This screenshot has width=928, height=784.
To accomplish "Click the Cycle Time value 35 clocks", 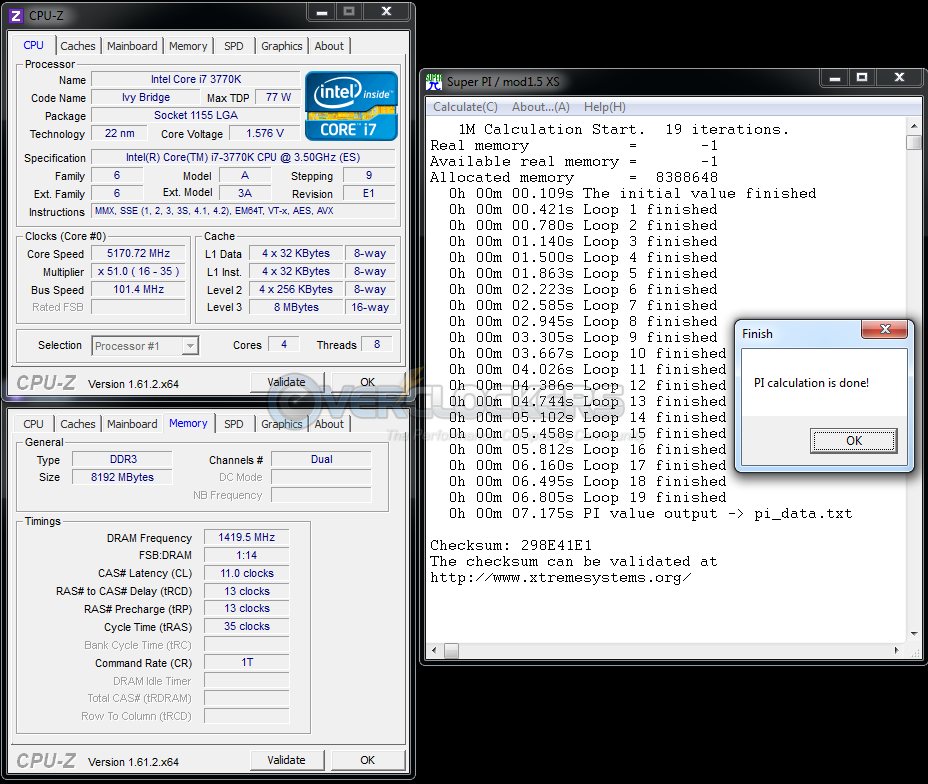I will point(246,627).
